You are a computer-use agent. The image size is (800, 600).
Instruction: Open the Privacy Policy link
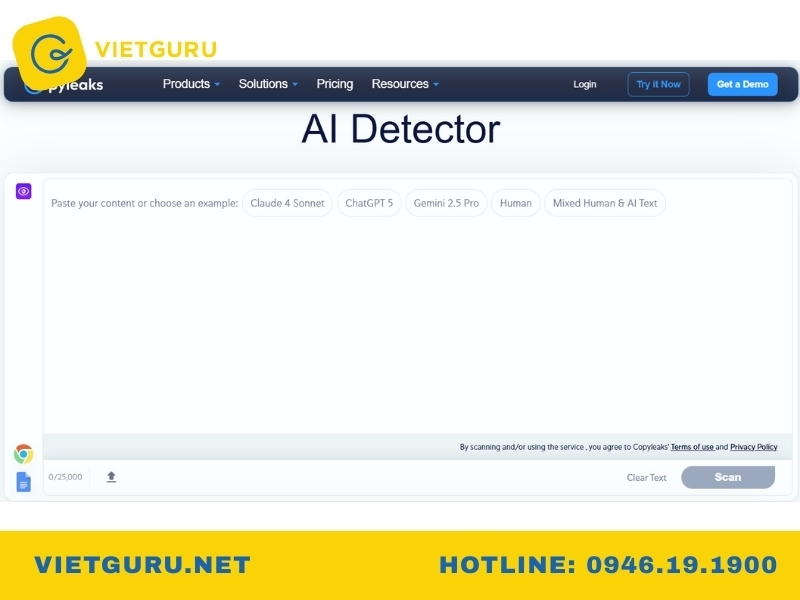pos(754,447)
